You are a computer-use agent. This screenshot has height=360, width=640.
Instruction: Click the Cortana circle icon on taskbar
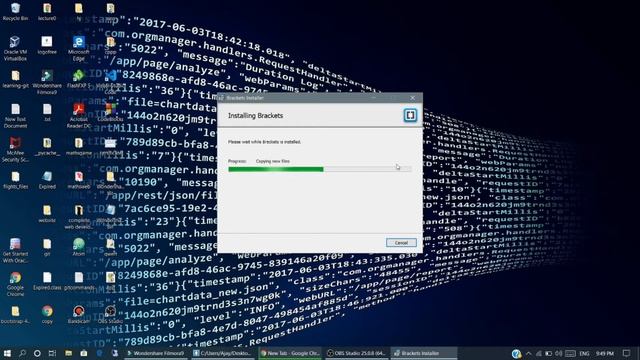click(x=37, y=353)
